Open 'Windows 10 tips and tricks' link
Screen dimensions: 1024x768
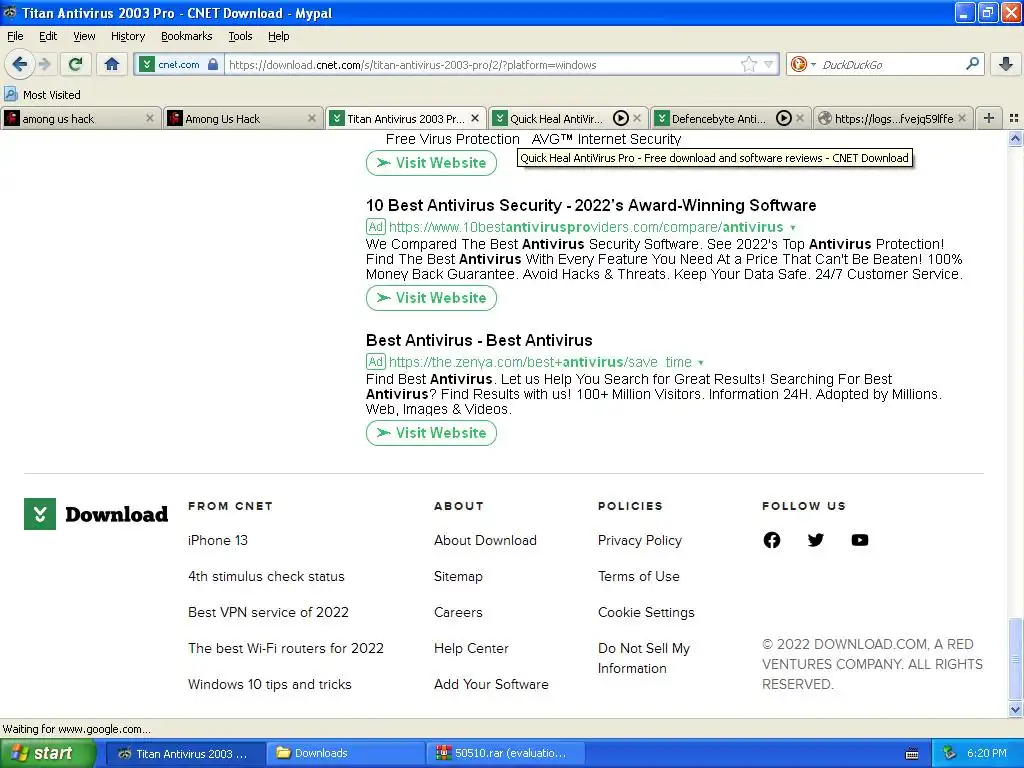pos(270,684)
